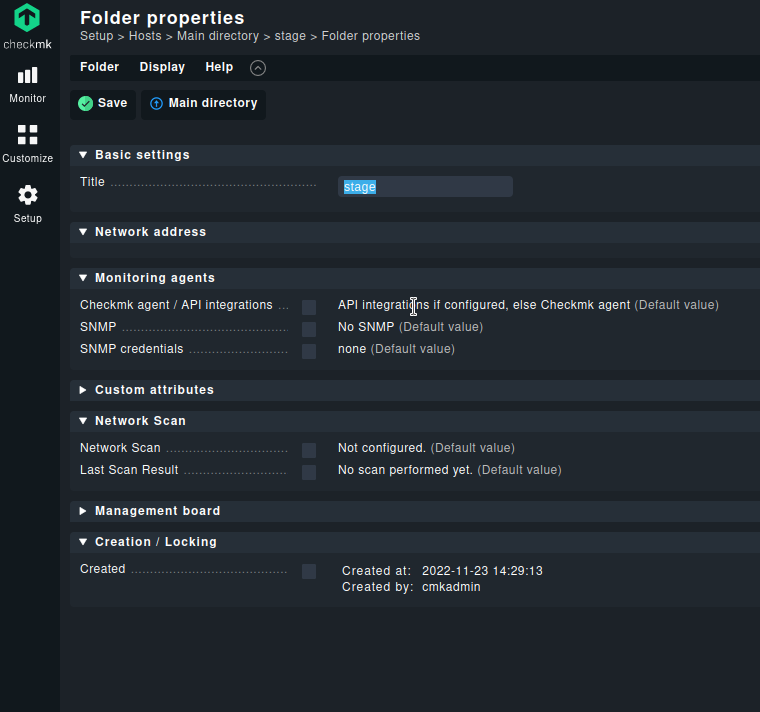Open the Display menu
The image size is (760, 712).
(x=162, y=67)
